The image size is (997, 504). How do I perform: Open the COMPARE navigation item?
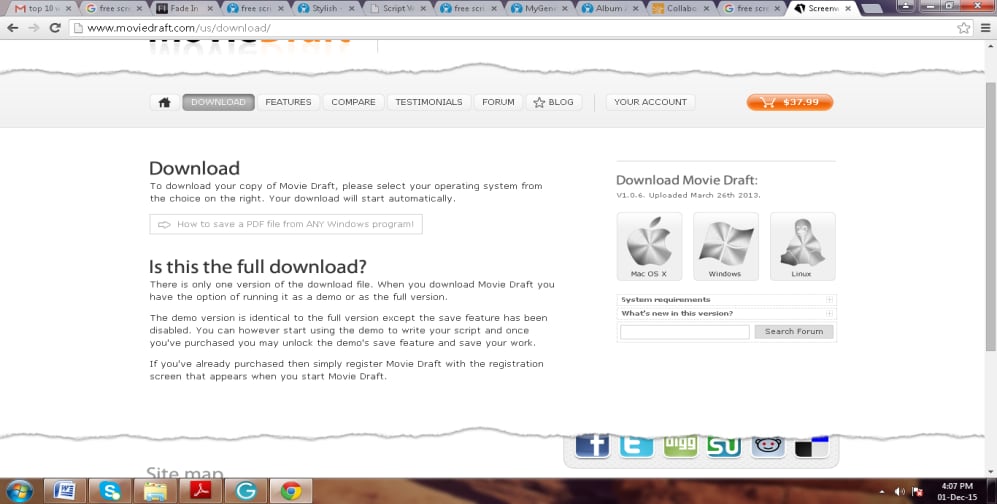click(354, 102)
